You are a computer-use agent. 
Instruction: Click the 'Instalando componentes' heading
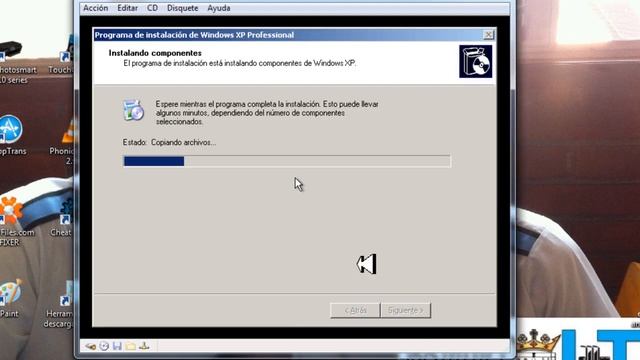pyautogui.click(x=155, y=53)
